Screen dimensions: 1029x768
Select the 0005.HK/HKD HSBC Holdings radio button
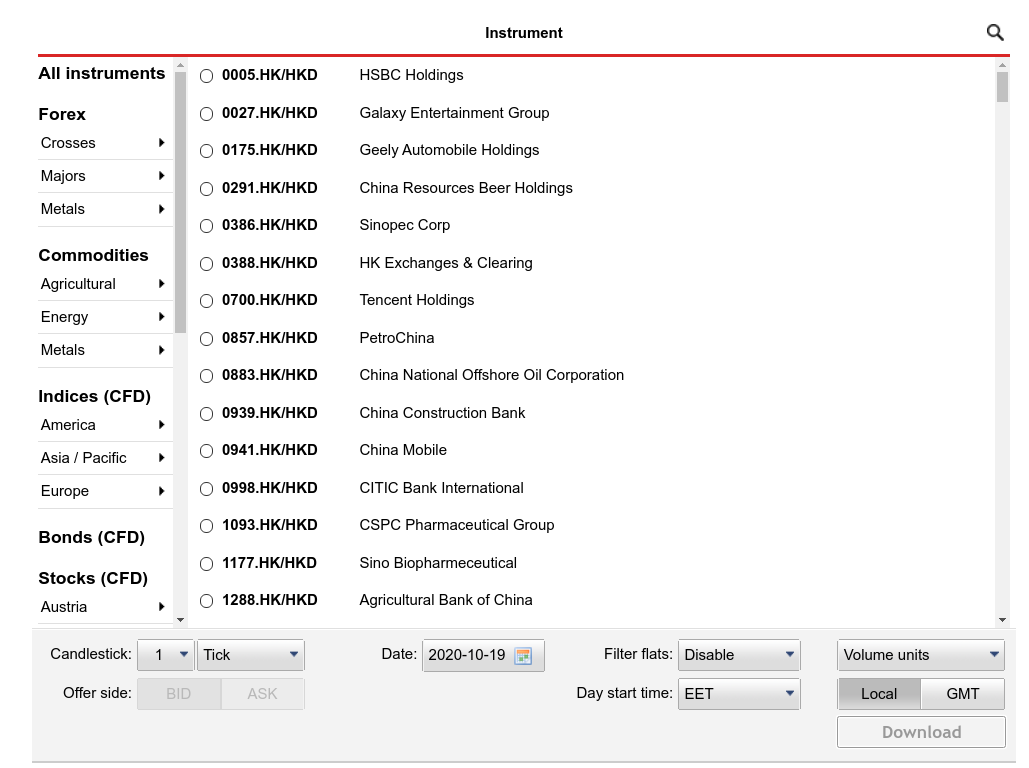(x=207, y=76)
